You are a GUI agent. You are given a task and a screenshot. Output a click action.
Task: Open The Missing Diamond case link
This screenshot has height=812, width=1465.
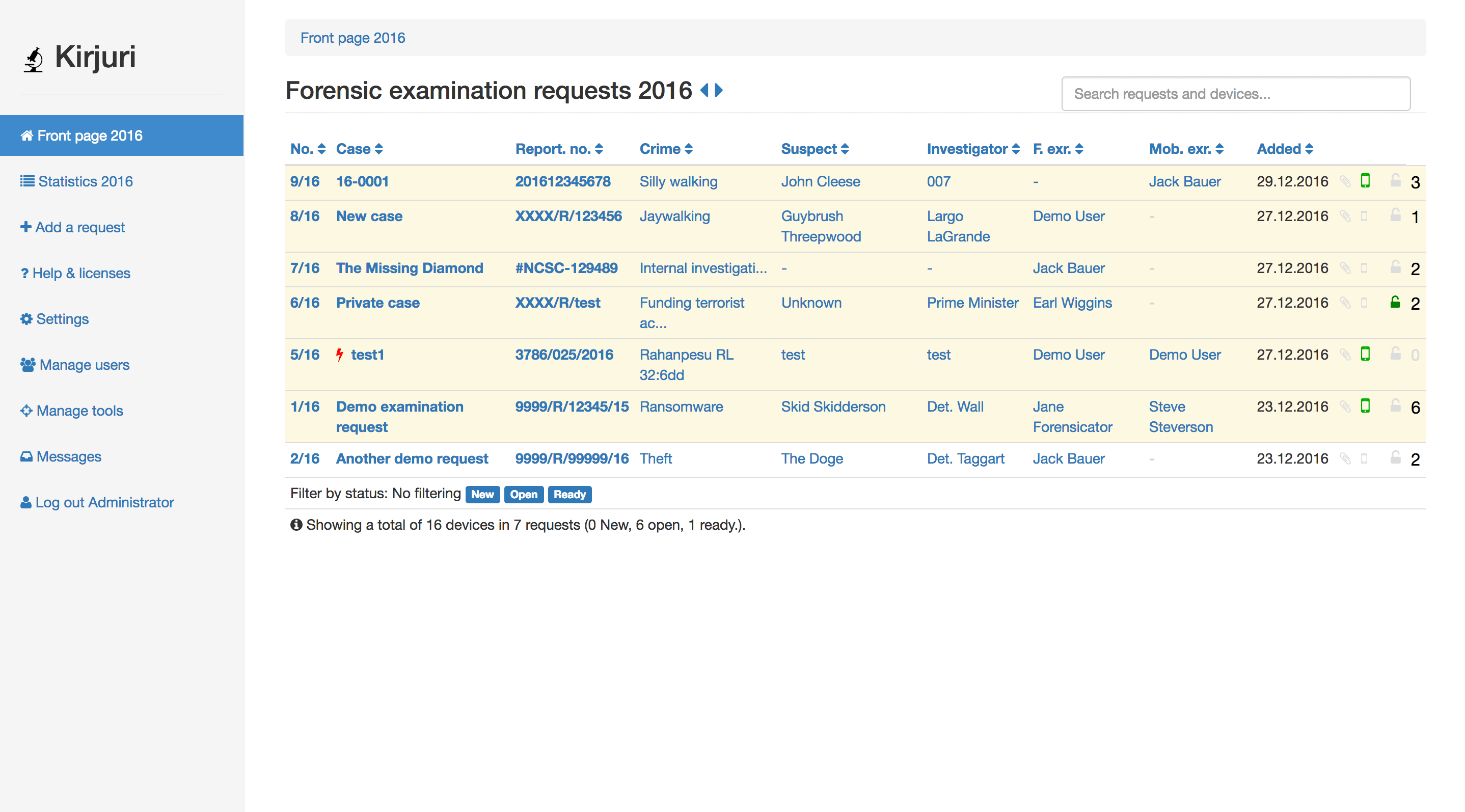tap(410, 268)
